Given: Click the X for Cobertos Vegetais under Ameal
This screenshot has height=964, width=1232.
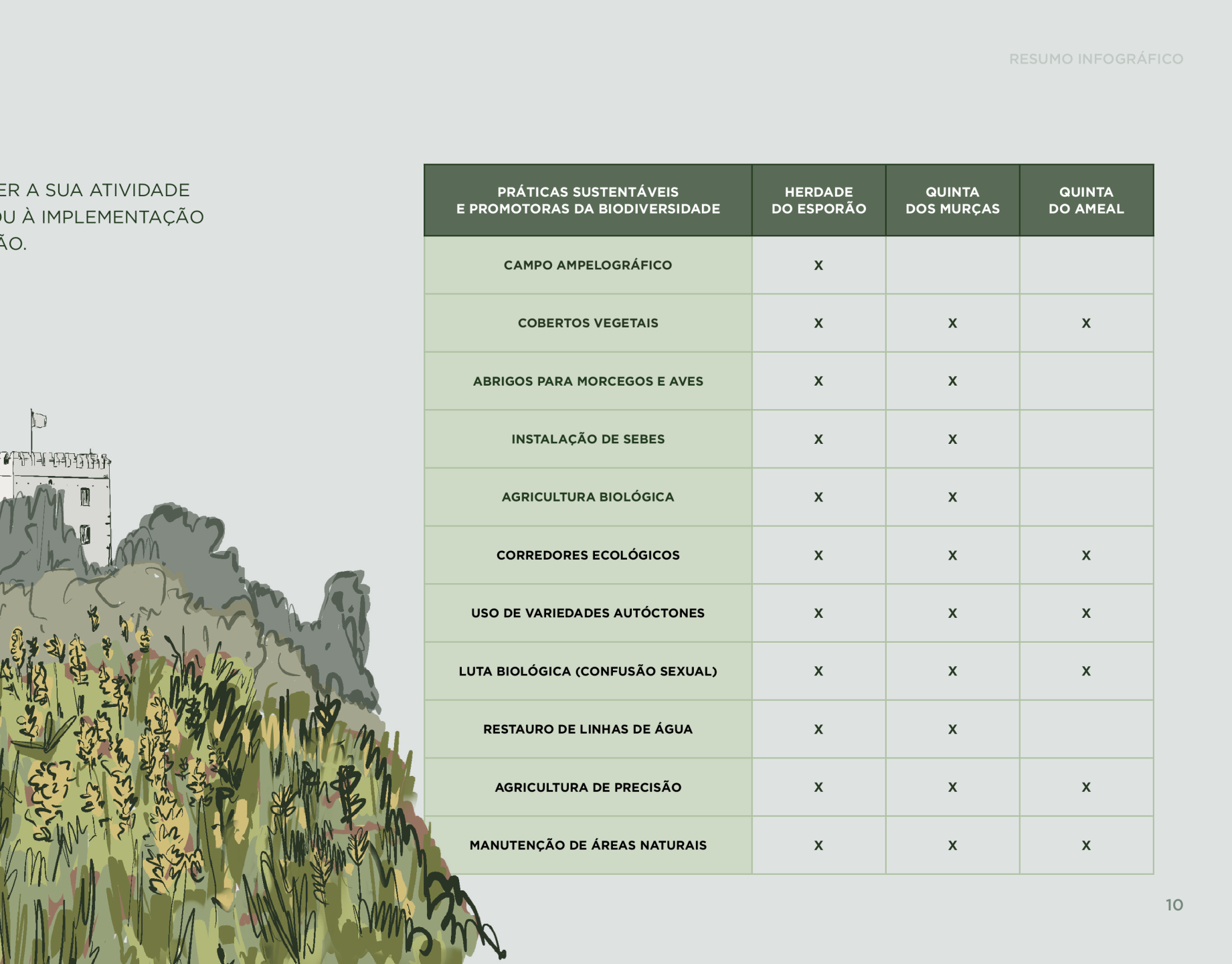Looking at the screenshot, I should click(1086, 323).
